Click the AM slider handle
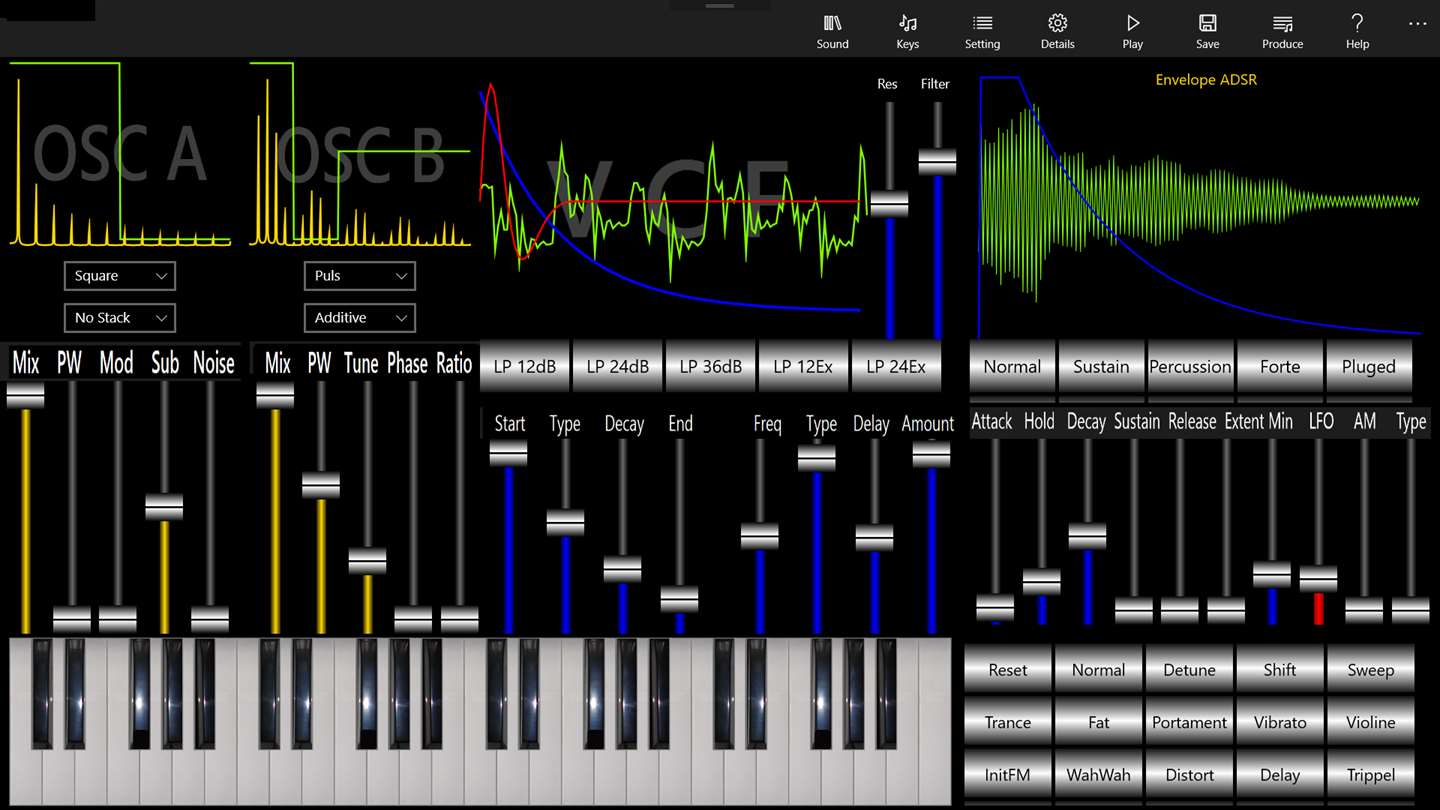Viewport: 1440px width, 810px height. [1364, 609]
